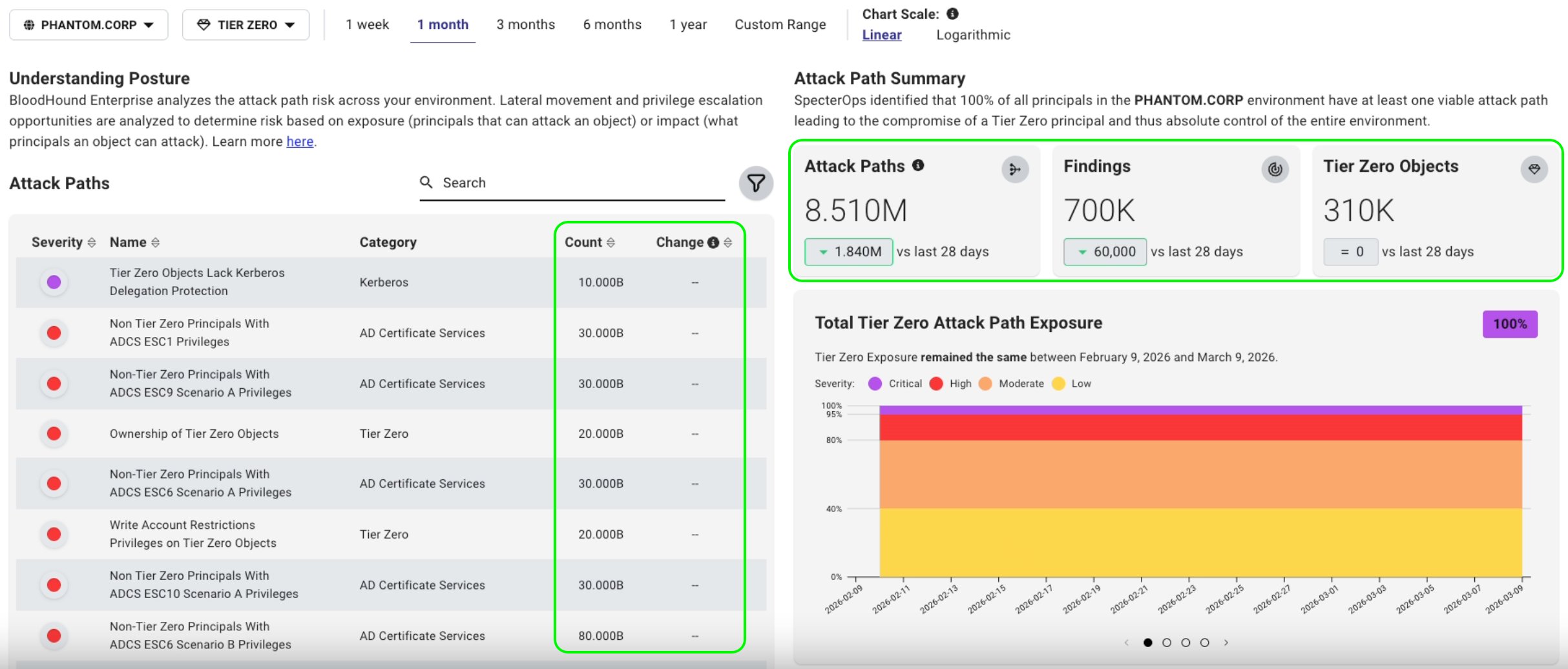Screen dimensions: 1568x669
Task: Open 'ADCS ESC9 Scenario A Privileges' row
Action: click(x=391, y=384)
